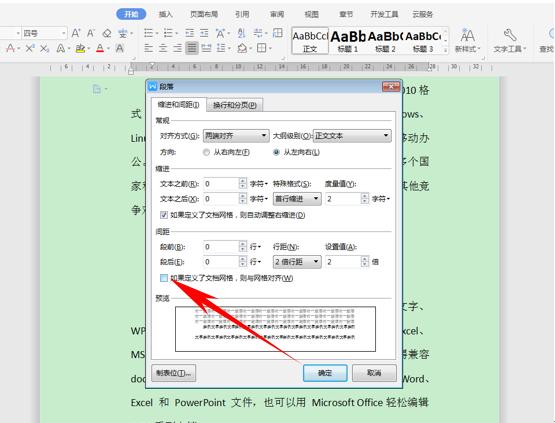Shrink font size with the smaller A icon

(x=91, y=33)
